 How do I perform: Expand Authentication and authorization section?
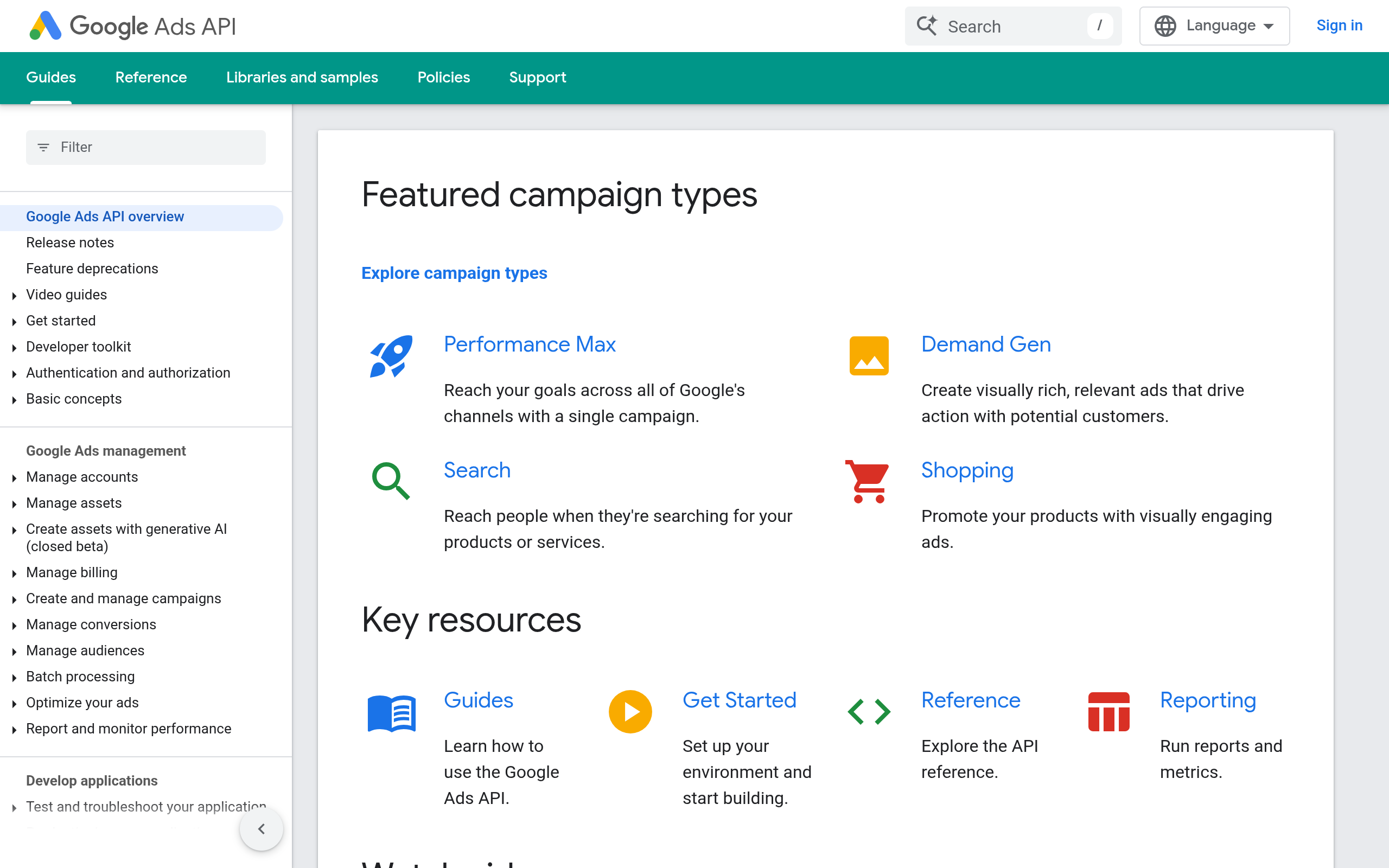pos(14,374)
